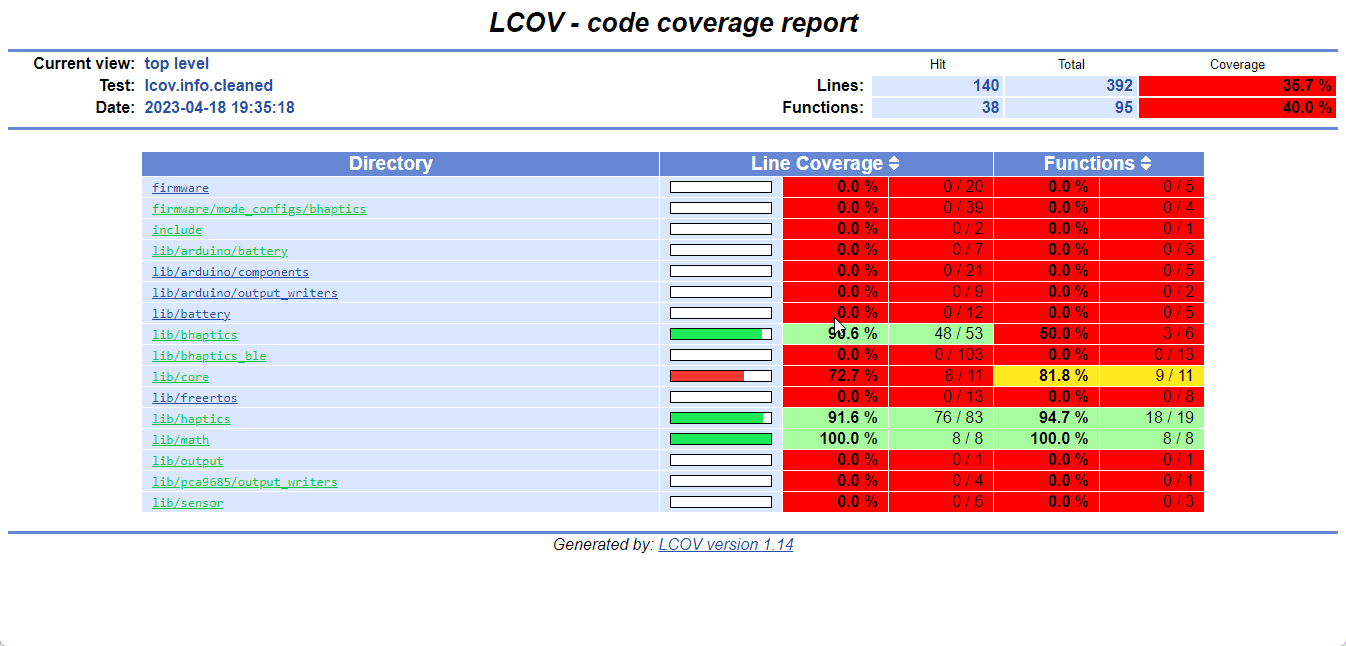The width and height of the screenshot is (1346, 646).
Task: Open the include directory report
Action: 176,229
